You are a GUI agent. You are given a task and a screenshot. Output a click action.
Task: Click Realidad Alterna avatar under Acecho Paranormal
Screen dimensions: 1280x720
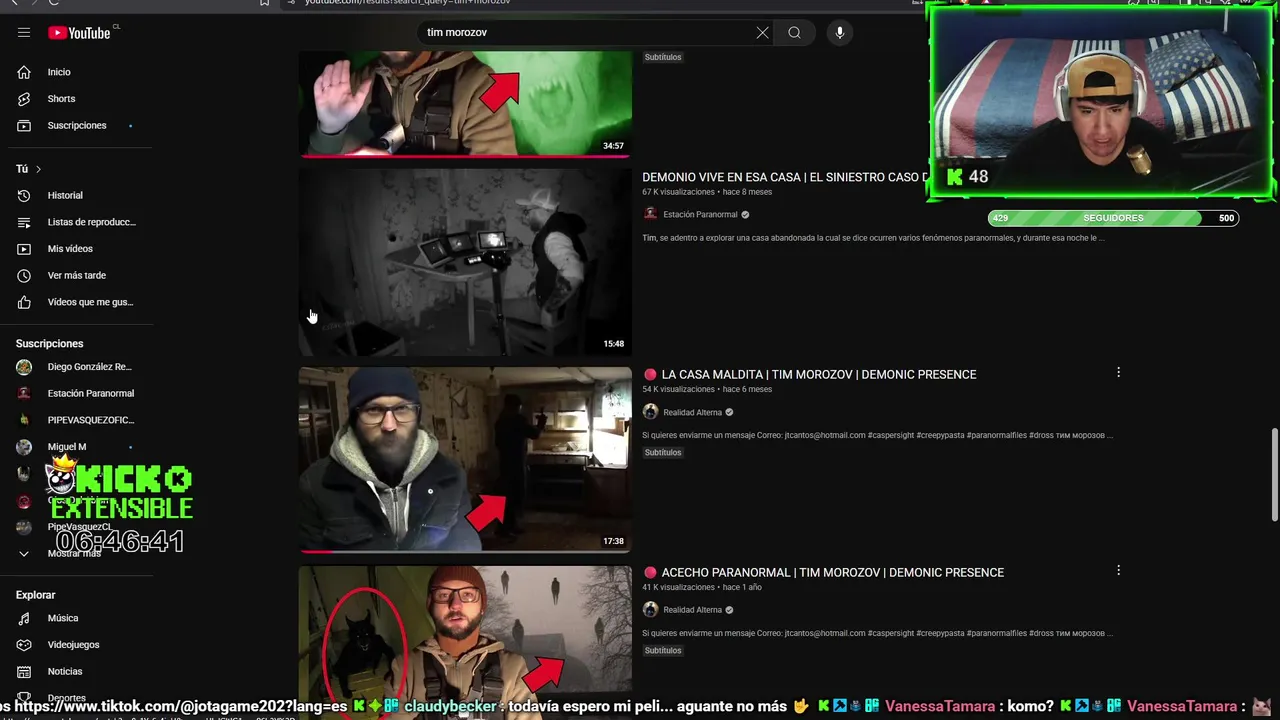[x=650, y=610]
